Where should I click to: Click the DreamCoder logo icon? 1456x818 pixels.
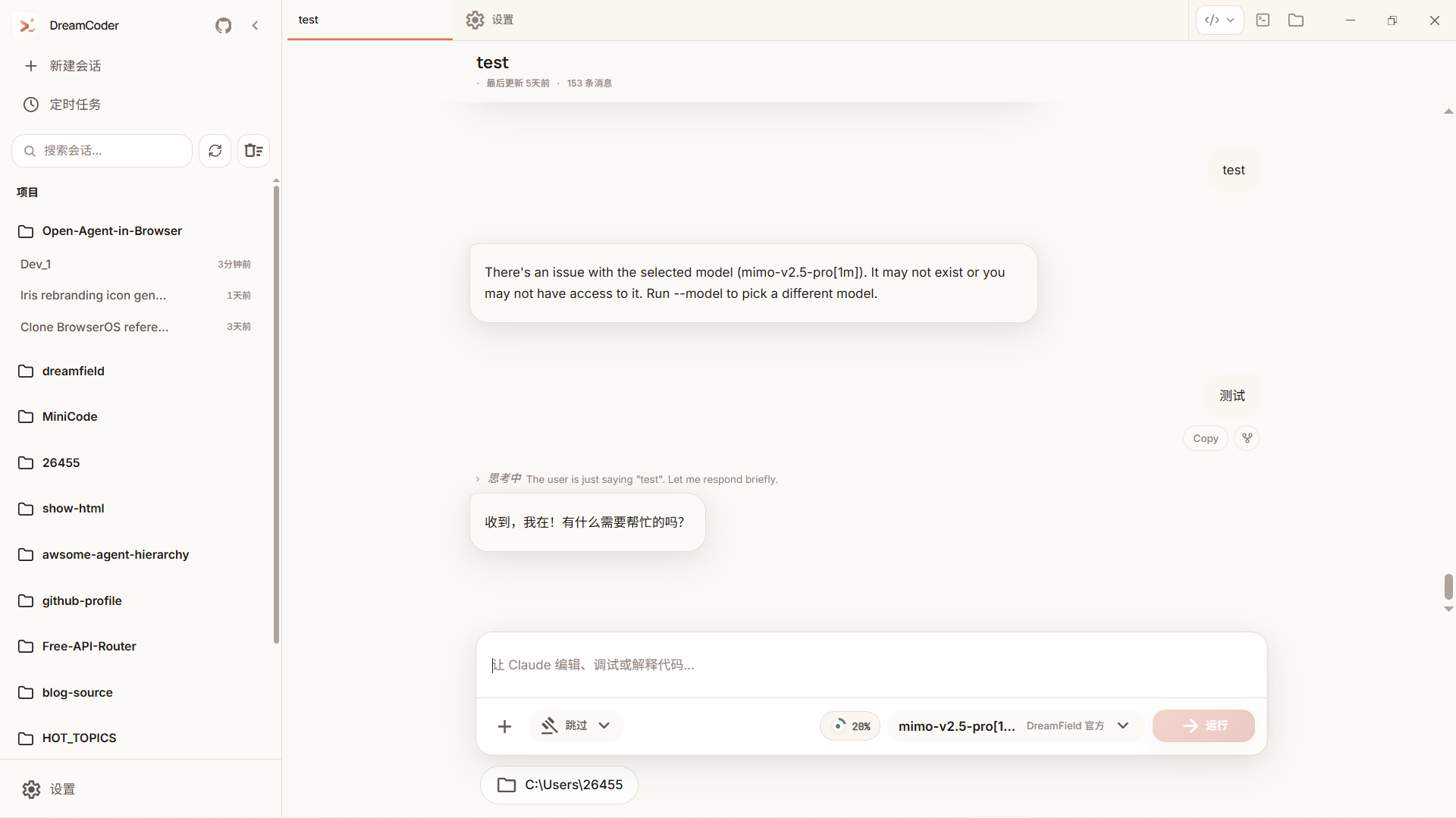27,26
